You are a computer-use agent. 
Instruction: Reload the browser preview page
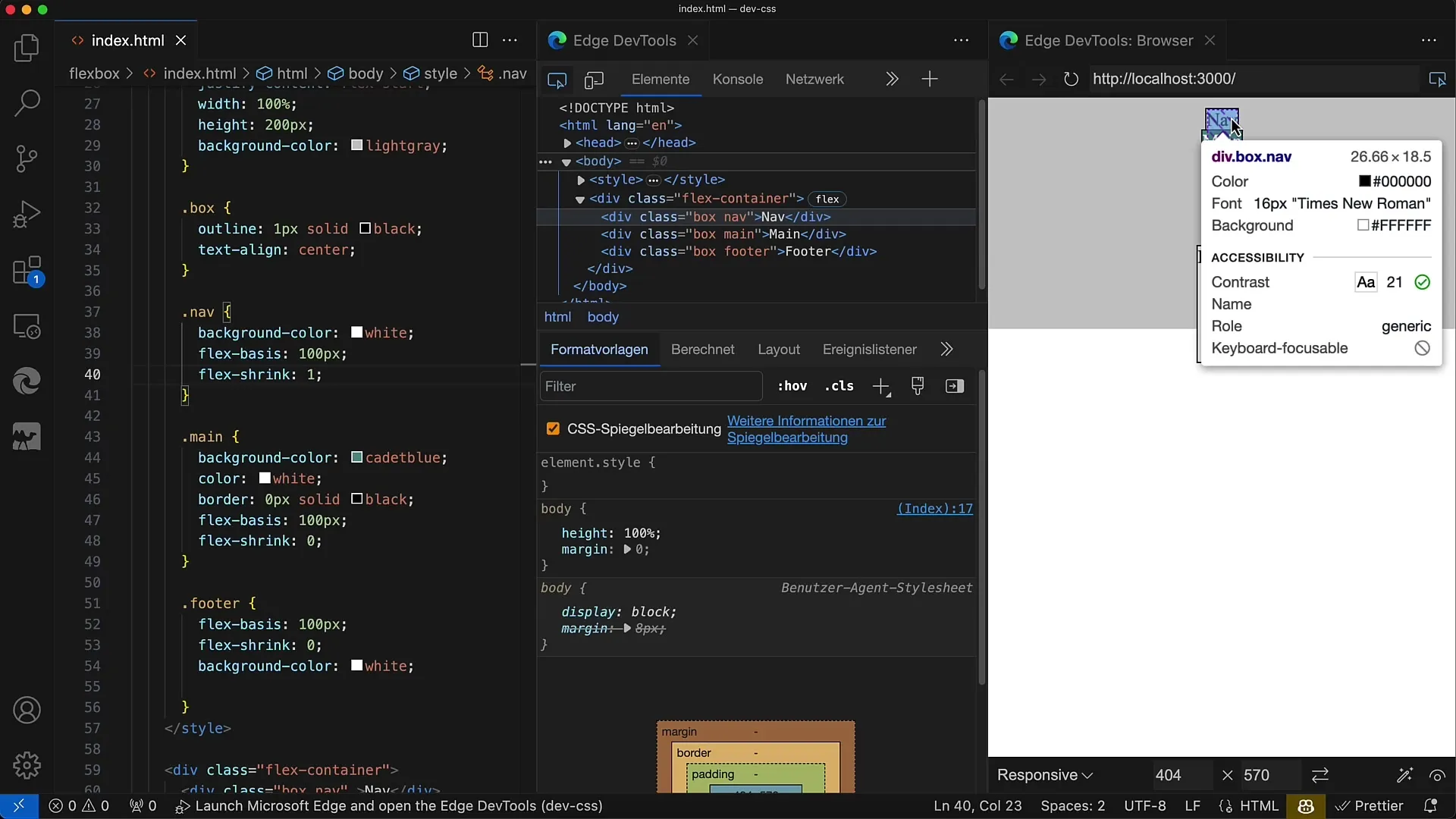1071,79
